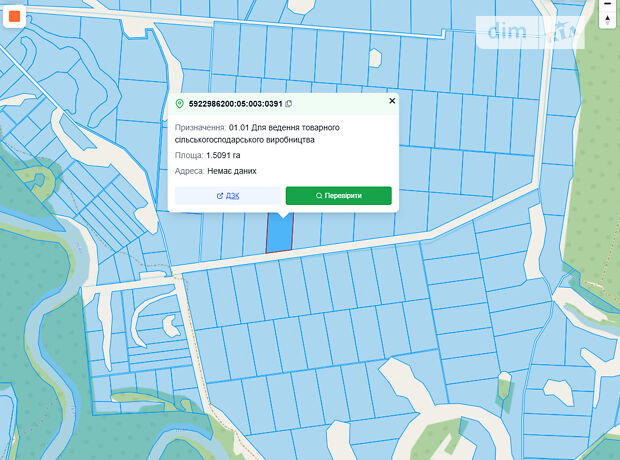Click the area value 1.5091 га
Screen dimensions: 620x460
(223, 156)
